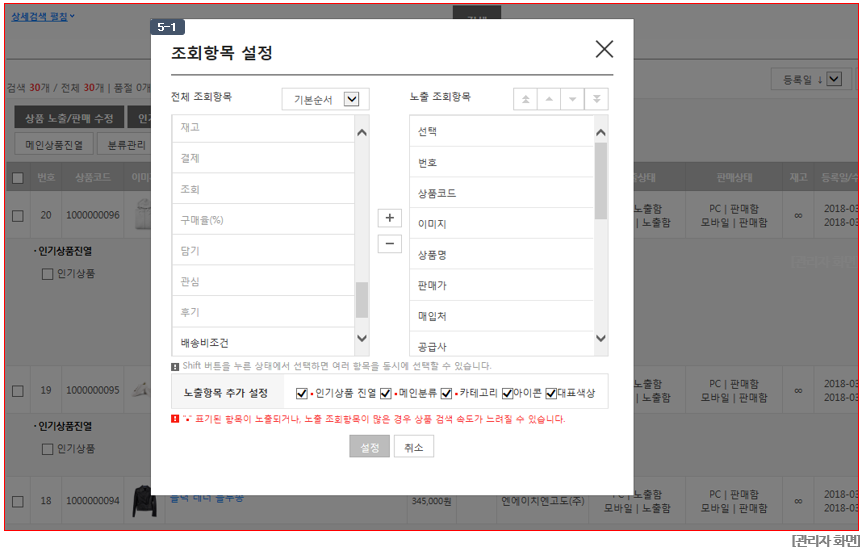
Task: Check row 18 product checkbox
Action: [x=18, y=502]
